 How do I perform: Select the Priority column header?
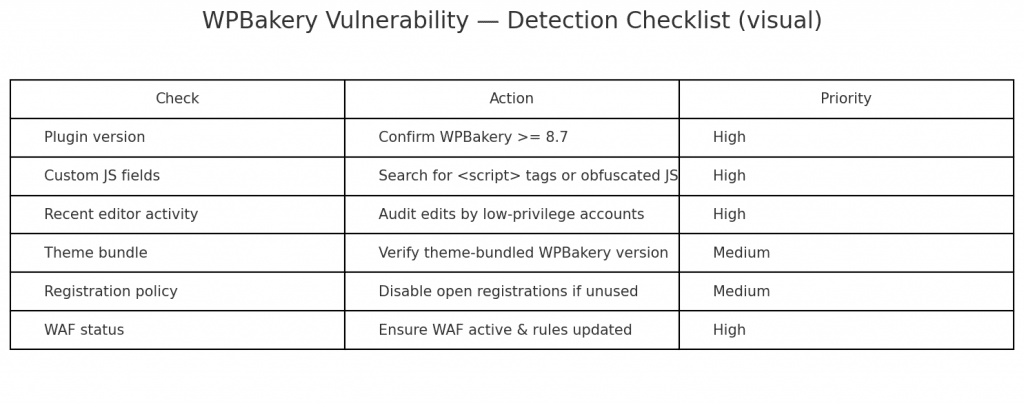click(845, 99)
